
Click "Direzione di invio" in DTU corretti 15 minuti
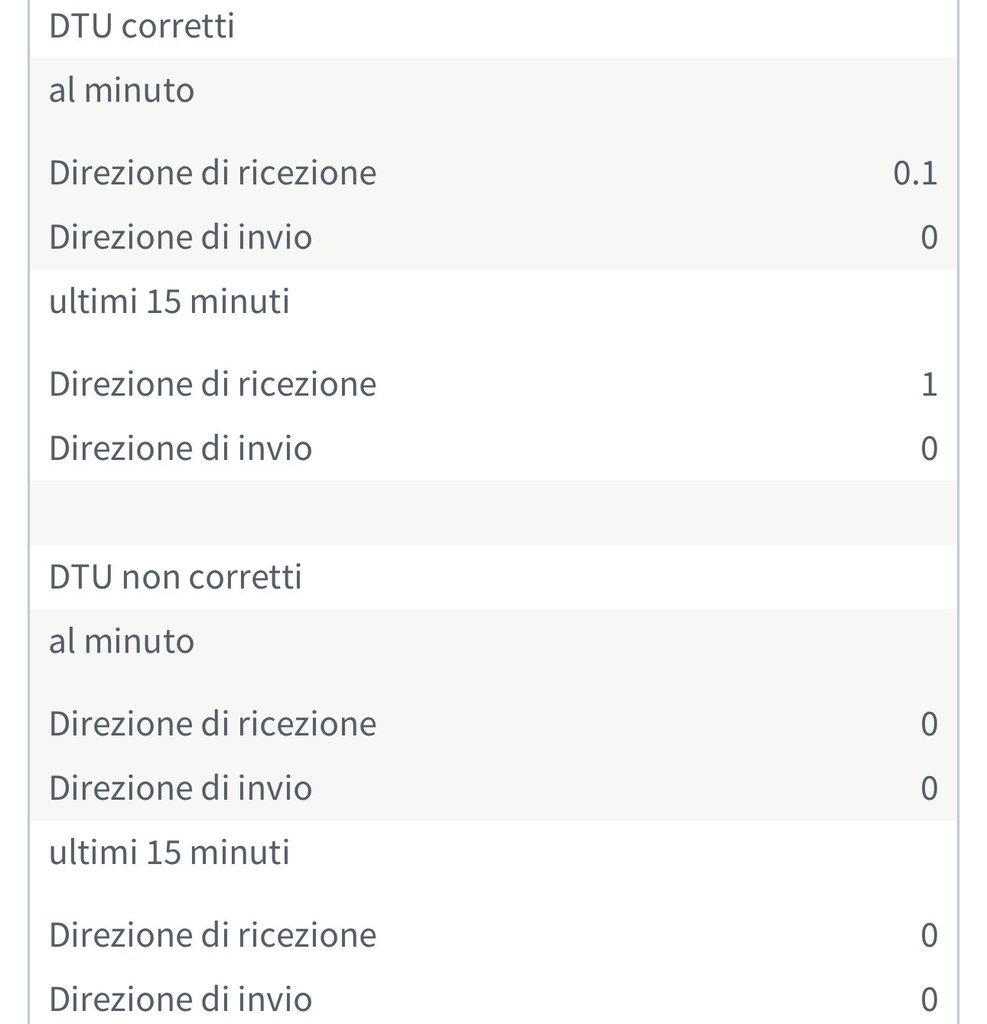[181, 448]
